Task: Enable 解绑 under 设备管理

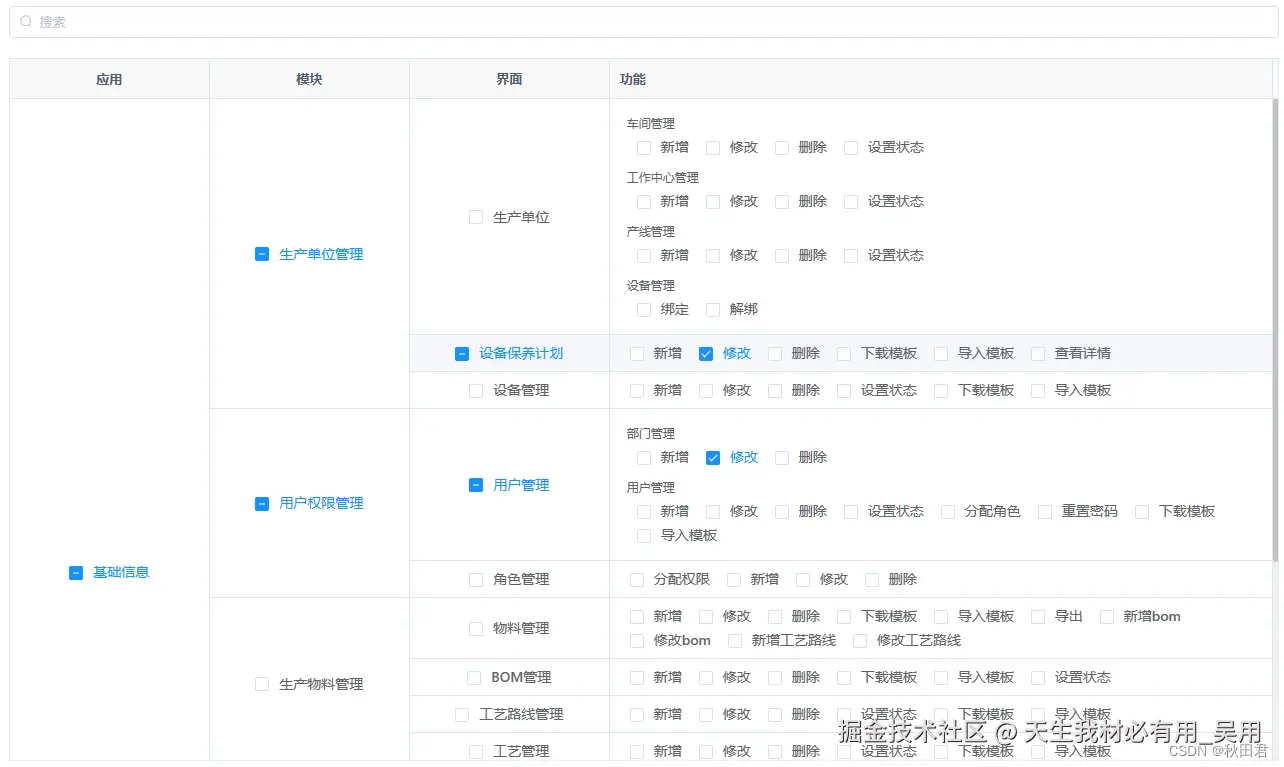Action: click(712, 309)
